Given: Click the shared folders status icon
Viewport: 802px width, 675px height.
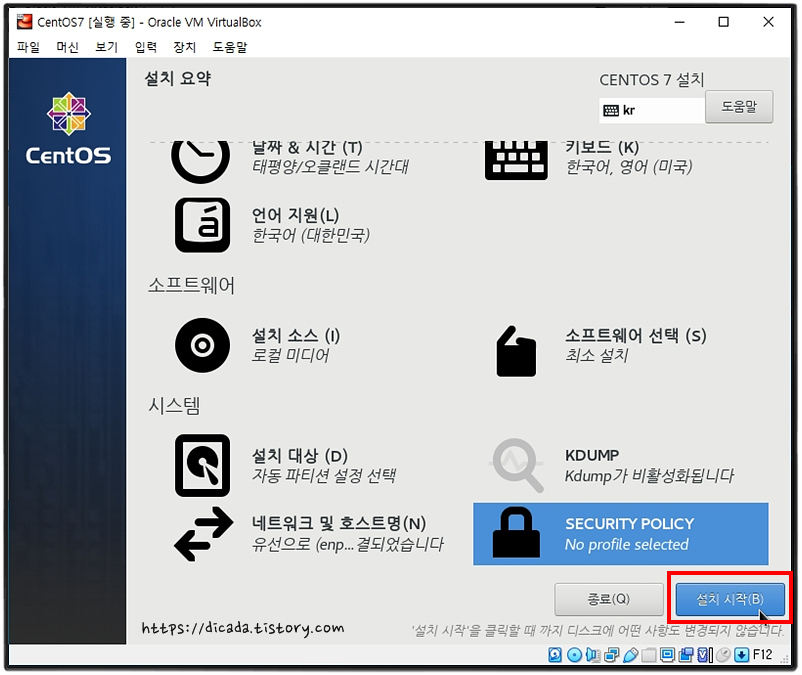Looking at the screenshot, I should pyautogui.click(x=649, y=655).
